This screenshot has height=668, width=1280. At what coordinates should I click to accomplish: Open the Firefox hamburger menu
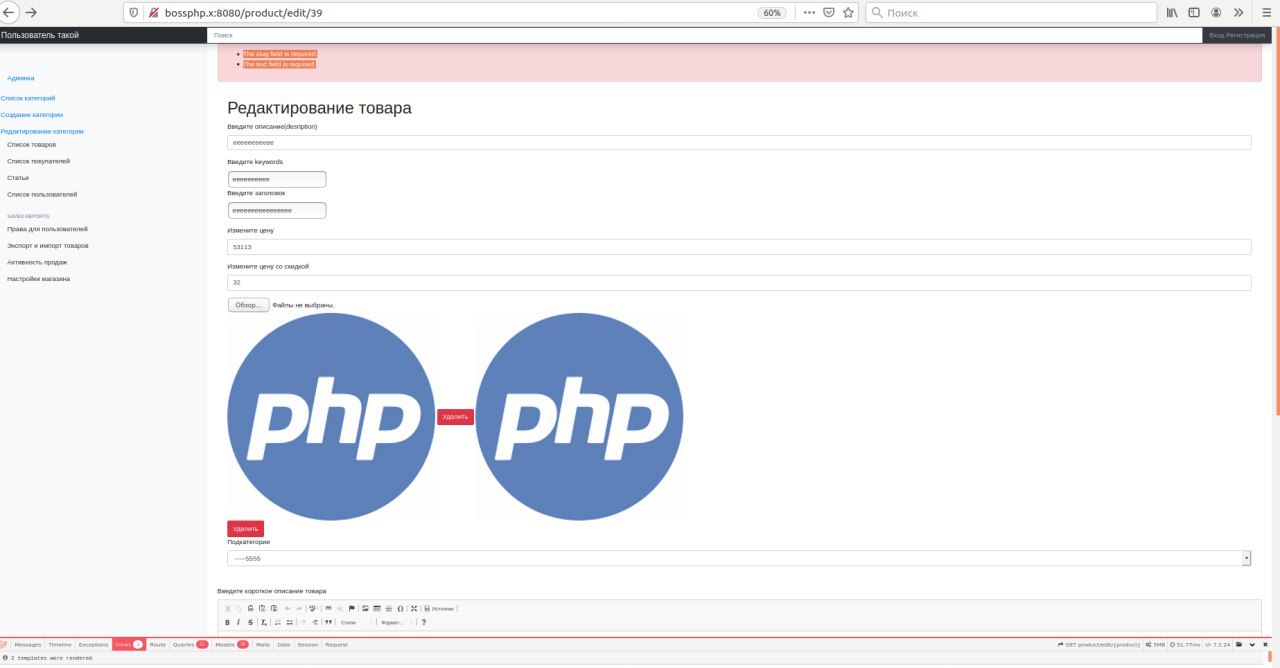pos(1264,13)
